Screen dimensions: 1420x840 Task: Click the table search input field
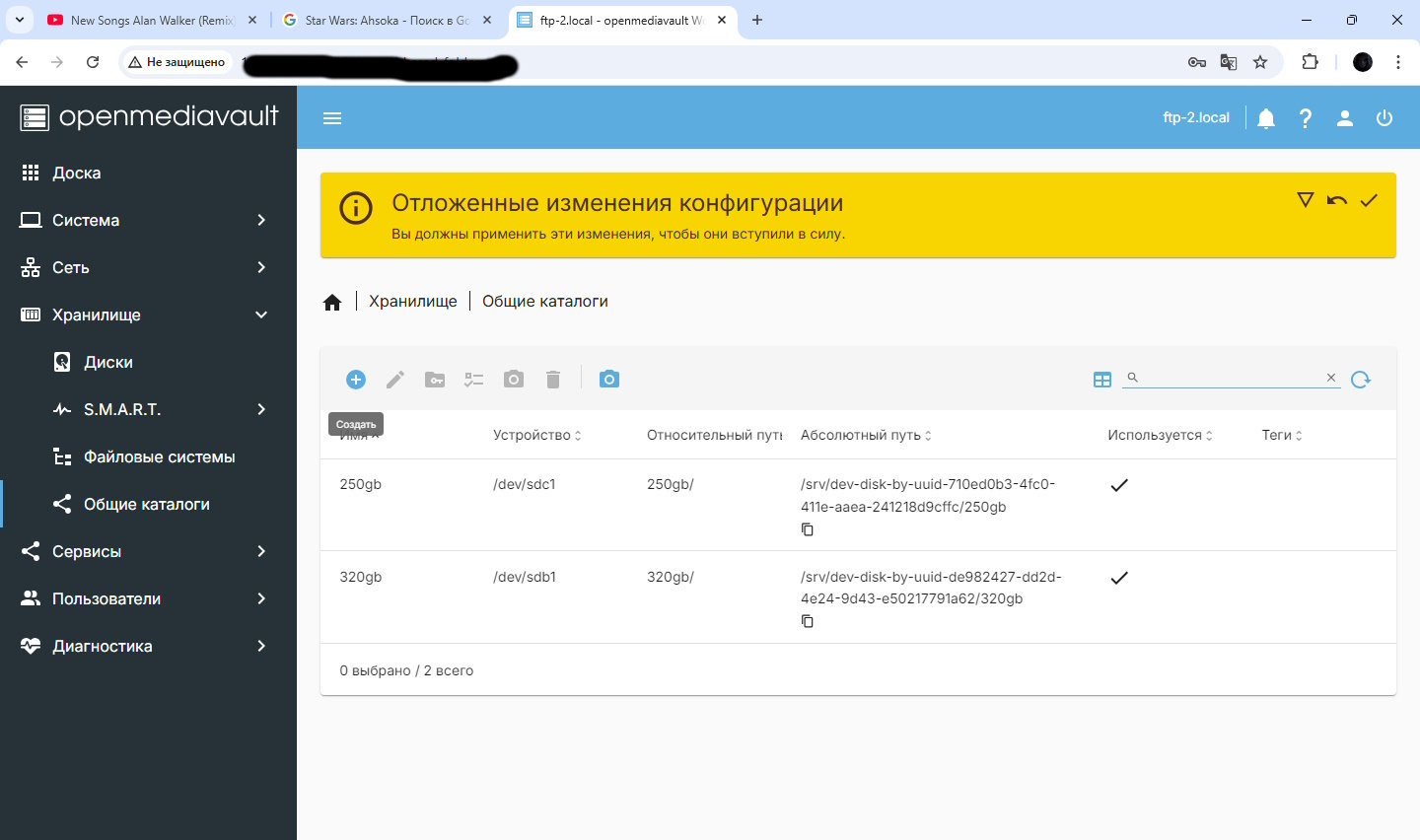point(1231,378)
